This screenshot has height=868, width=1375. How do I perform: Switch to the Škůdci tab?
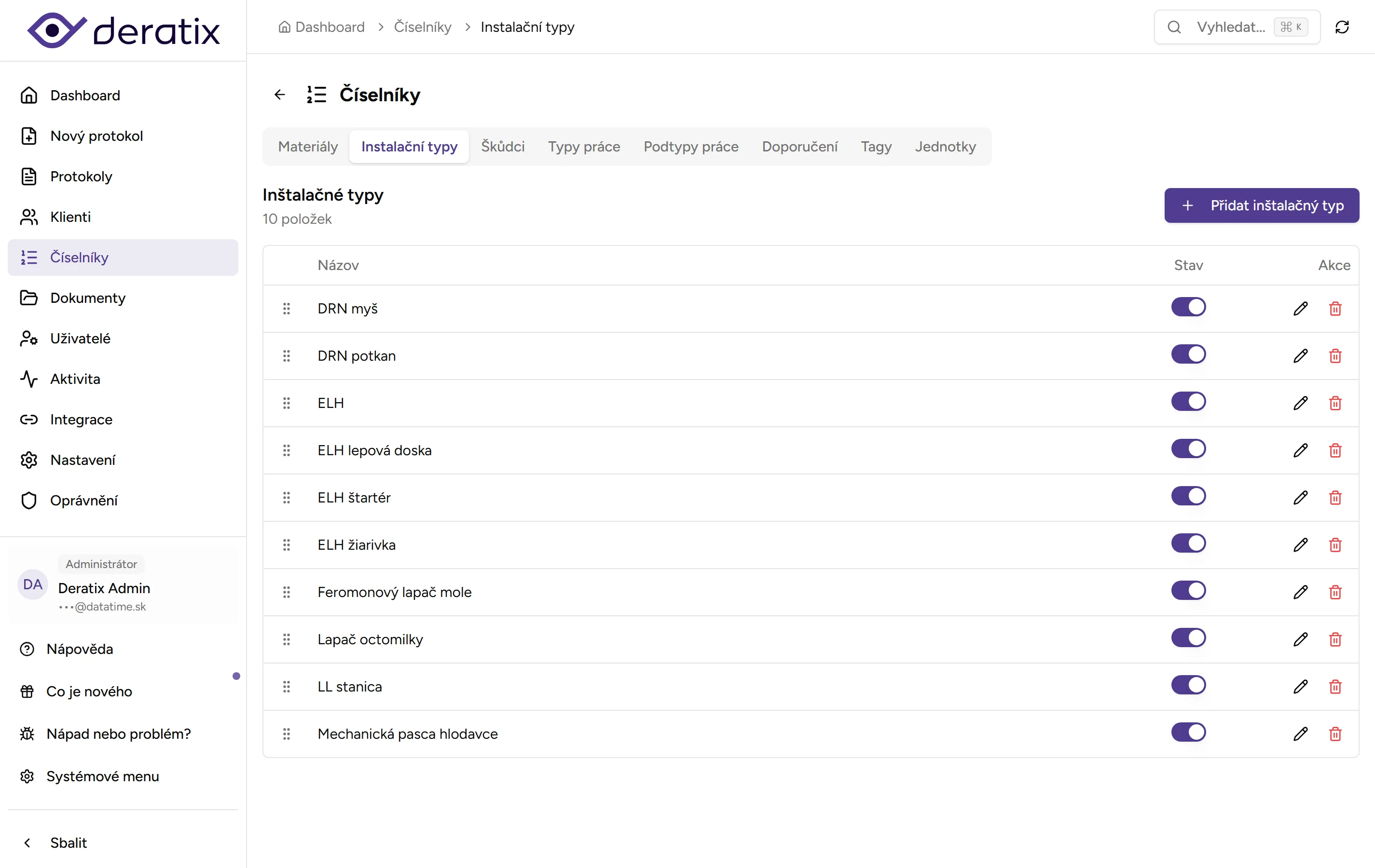(503, 147)
